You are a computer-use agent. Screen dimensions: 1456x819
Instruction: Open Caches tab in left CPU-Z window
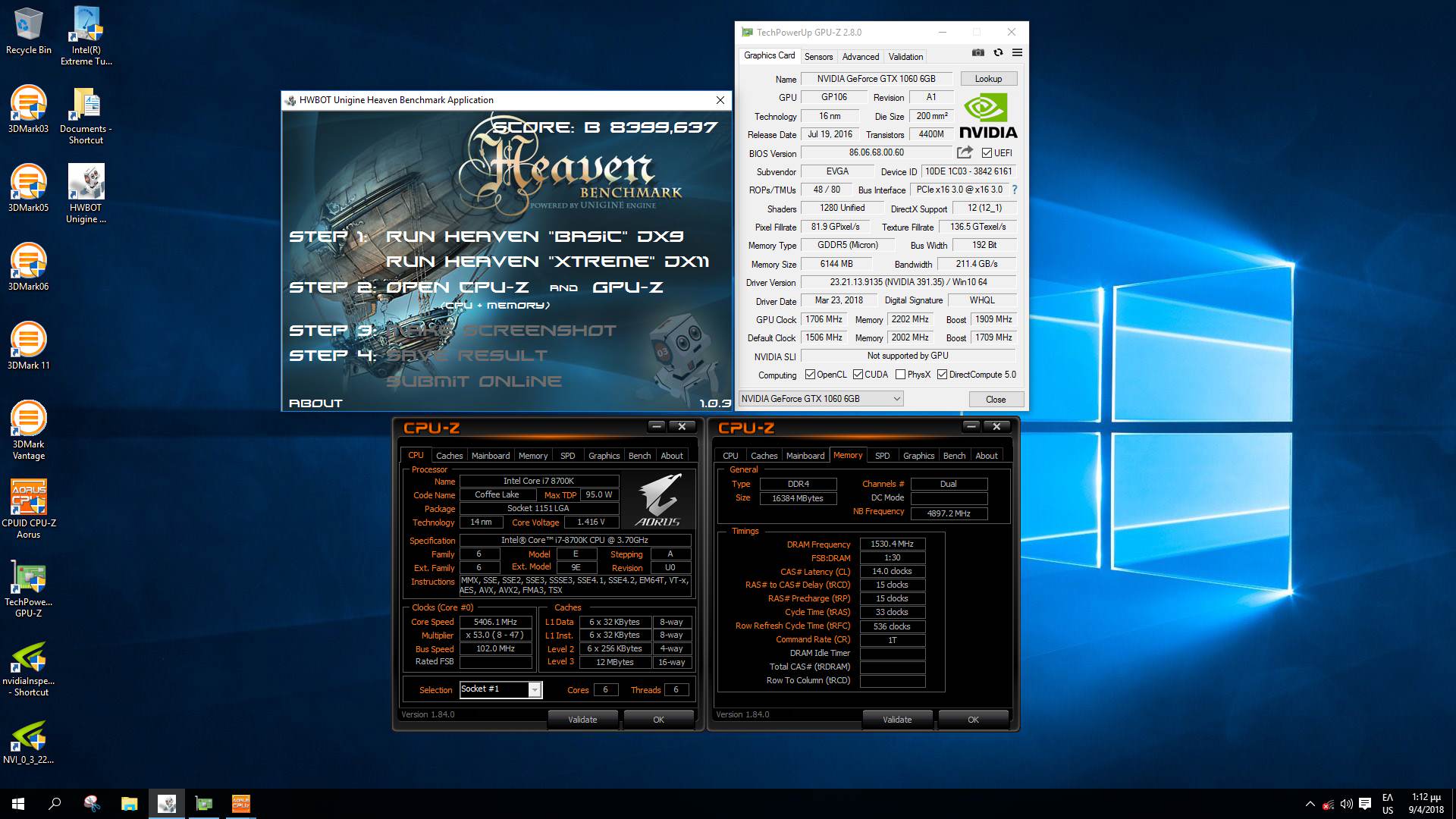point(449,456)
